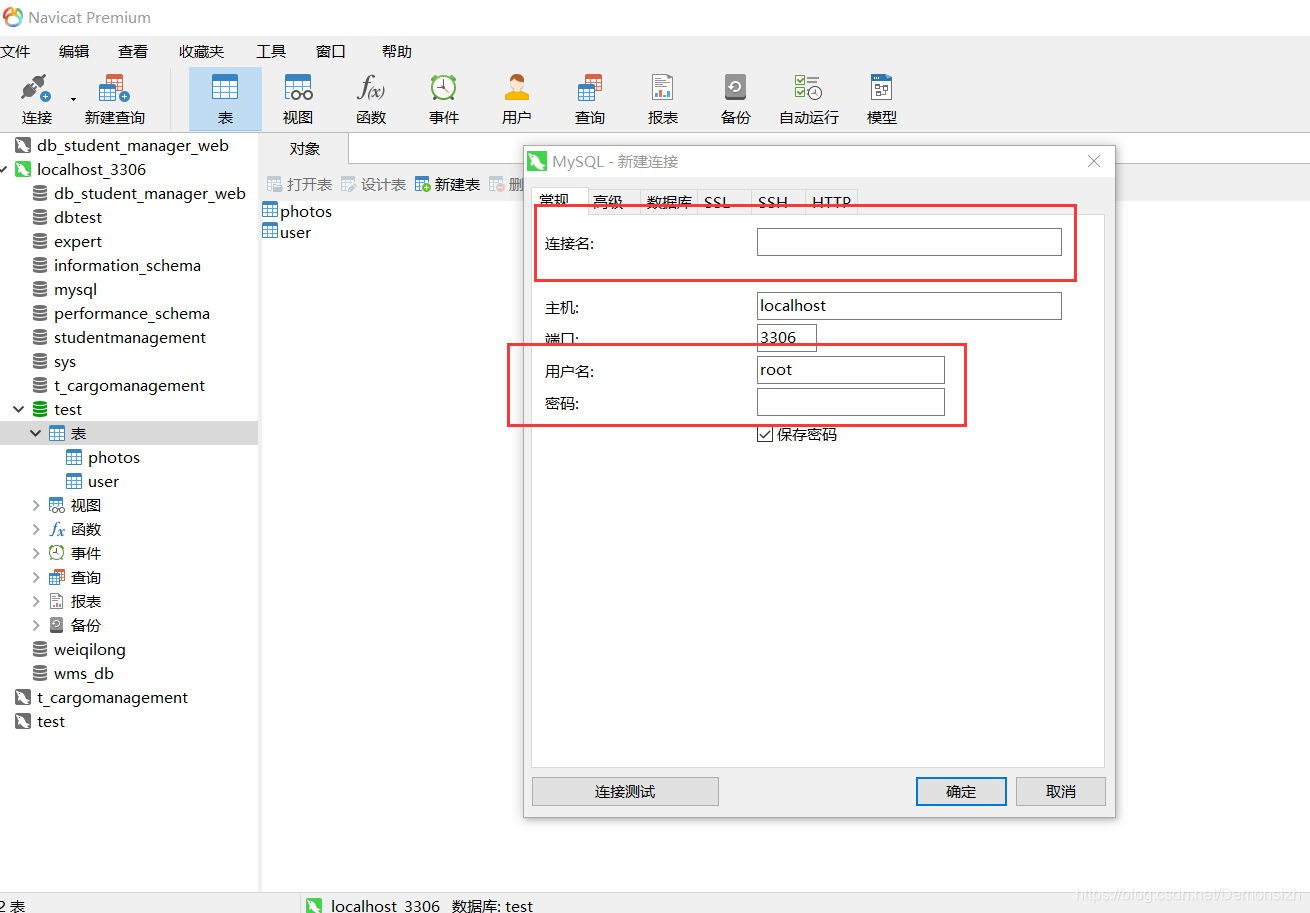Expand the 事件 tree node
Image resolution: width=1310 pixels, height=913 pixels.
click(x=36, y=553)
